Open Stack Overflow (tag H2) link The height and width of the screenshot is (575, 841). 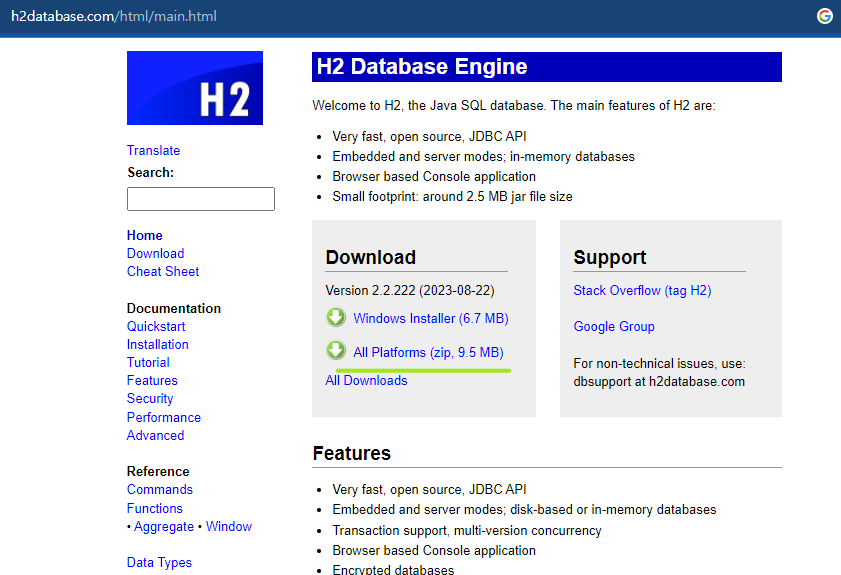(643, 291)
